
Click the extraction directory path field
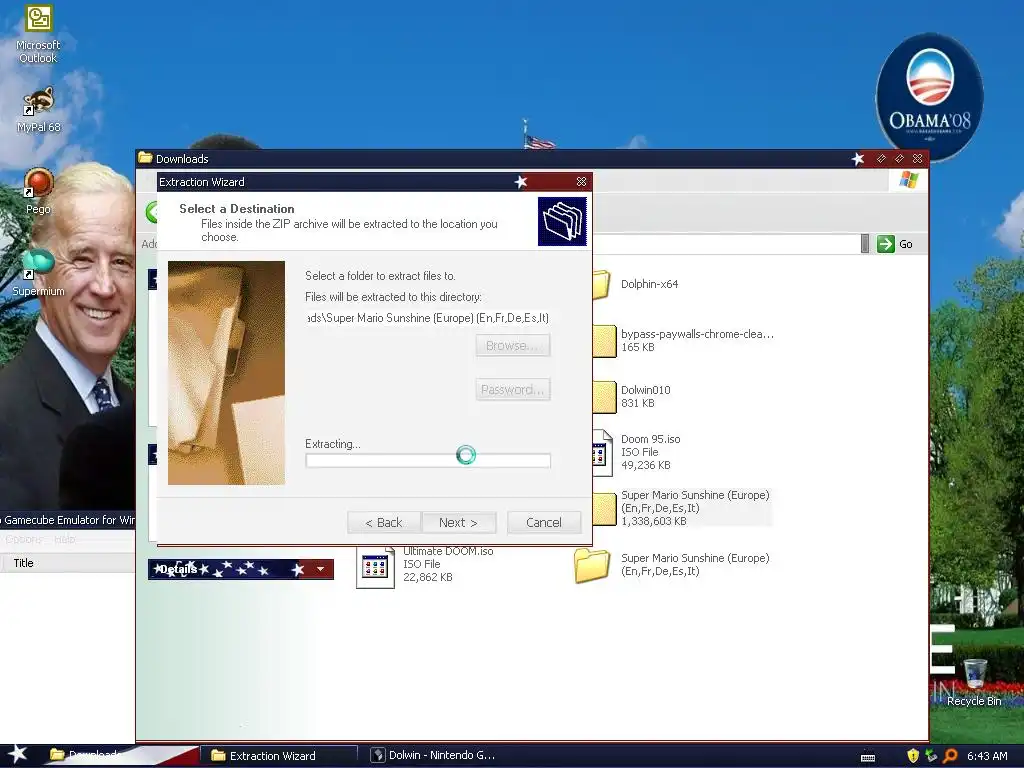point(428,318)
